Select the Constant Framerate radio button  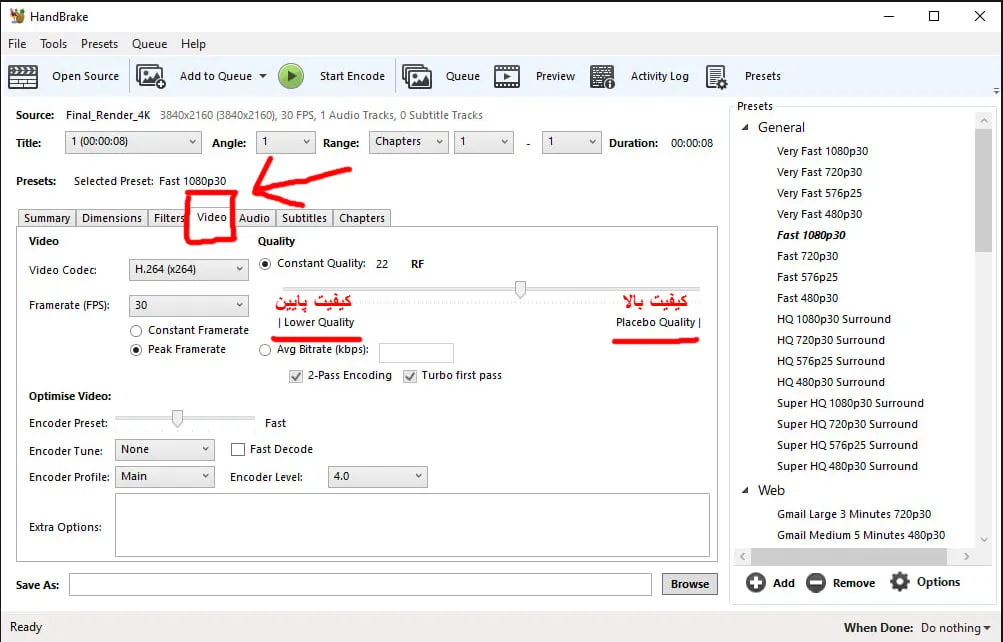pos(136,331)
